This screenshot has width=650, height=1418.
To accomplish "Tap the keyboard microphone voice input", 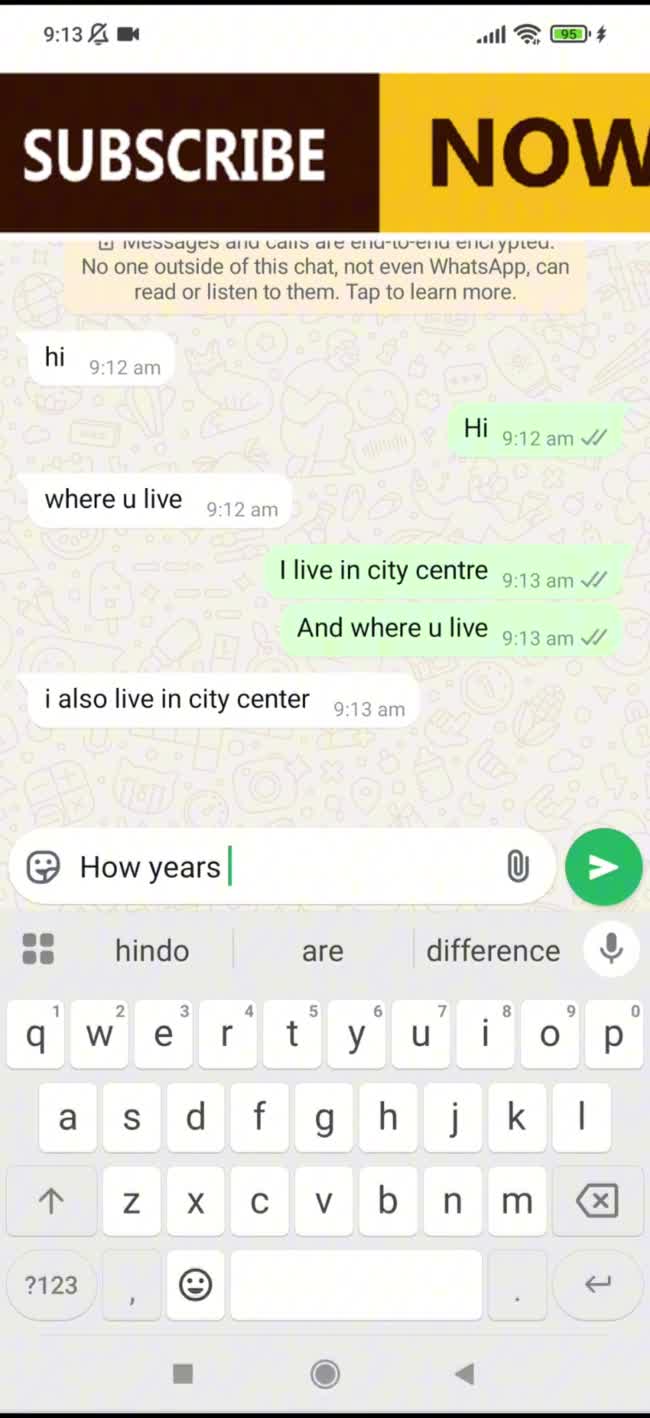I will pyautogui.click(x=611, y=949).
